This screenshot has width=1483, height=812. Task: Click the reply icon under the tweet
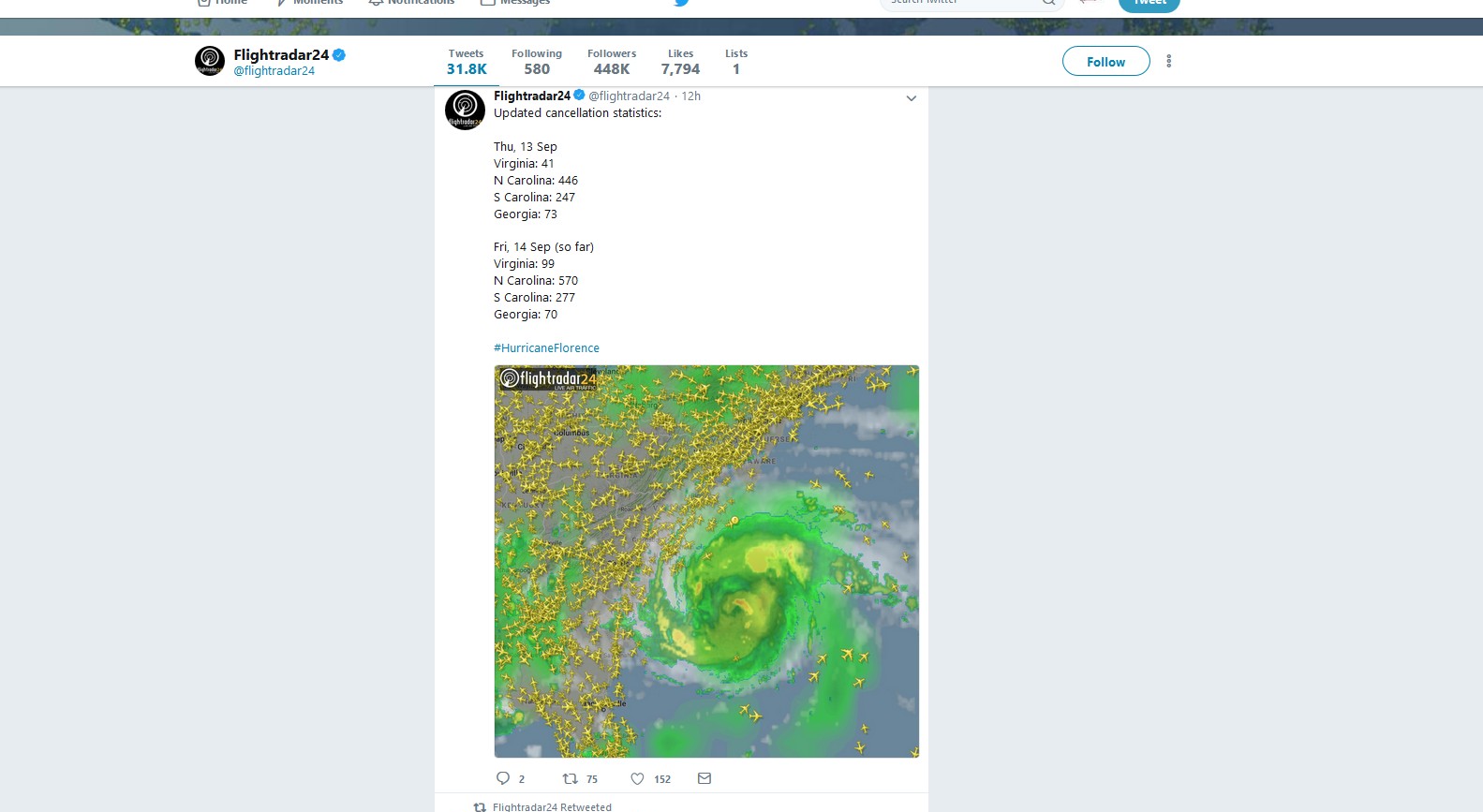pos(503,778)
